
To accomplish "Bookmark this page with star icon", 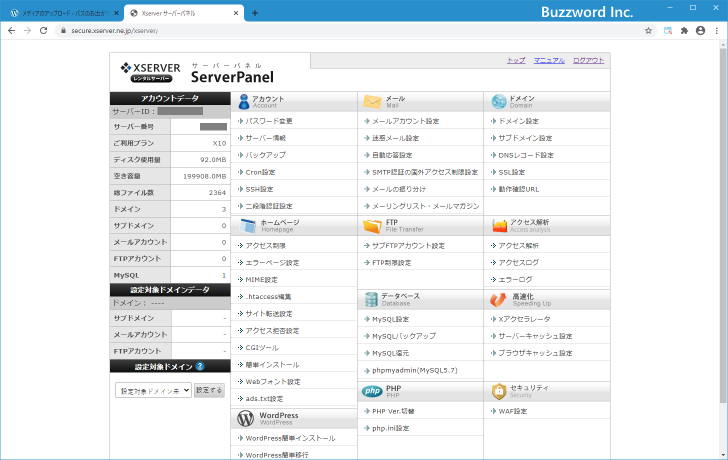I will point(649,31).
